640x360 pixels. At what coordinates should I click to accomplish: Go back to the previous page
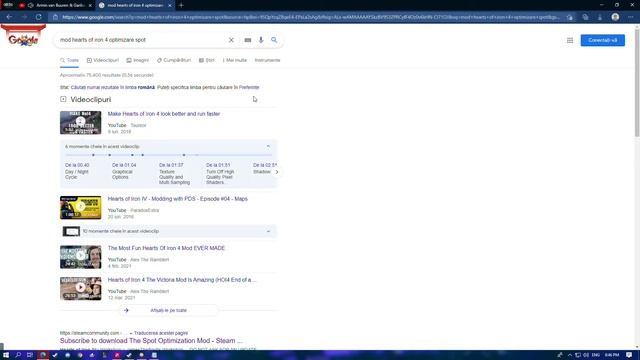pos(9,17)
